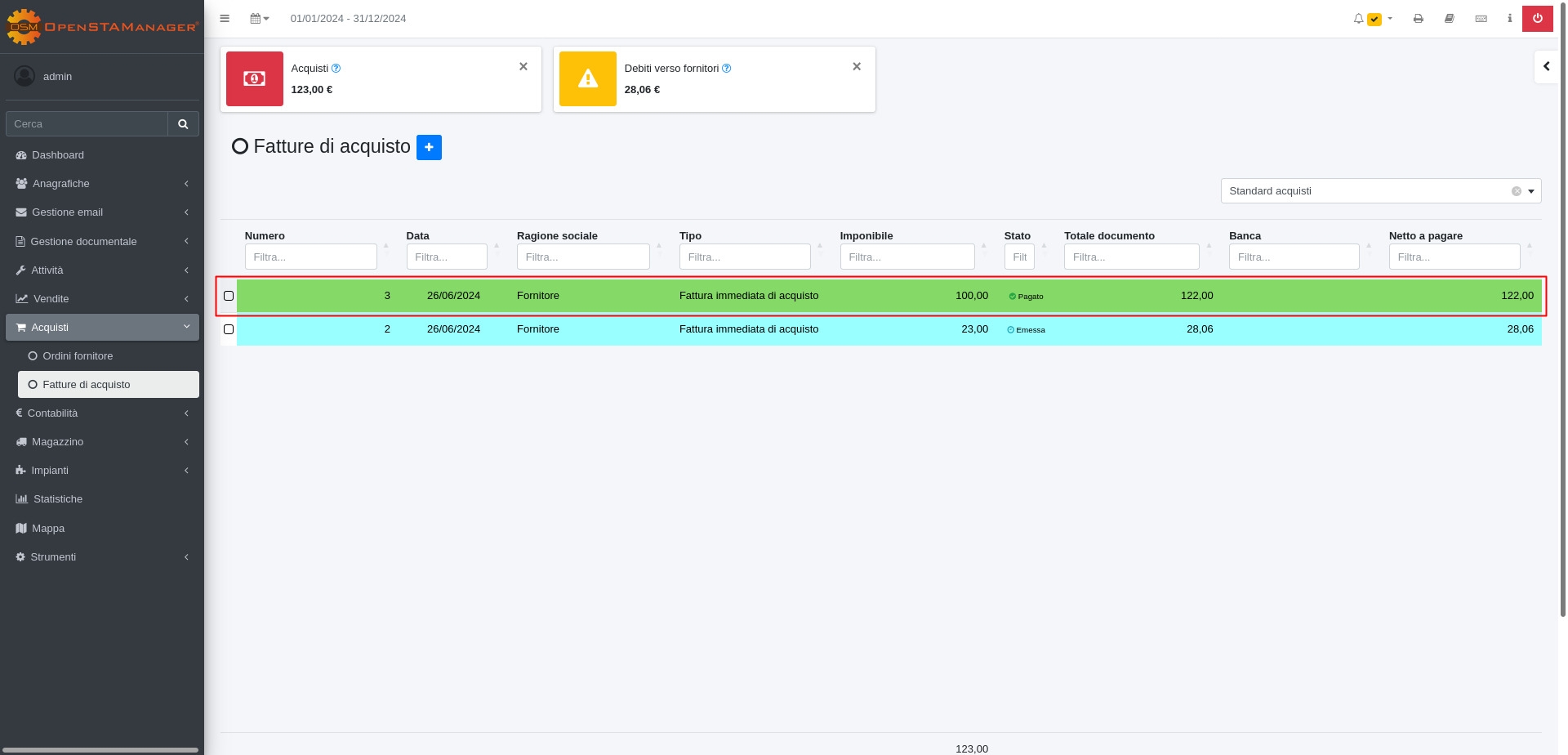The height and width of the screenshot is (755, 1568).
Task: Click the Ragione sociale filter field
Action: pyautogui.click(x=582, y=257)
